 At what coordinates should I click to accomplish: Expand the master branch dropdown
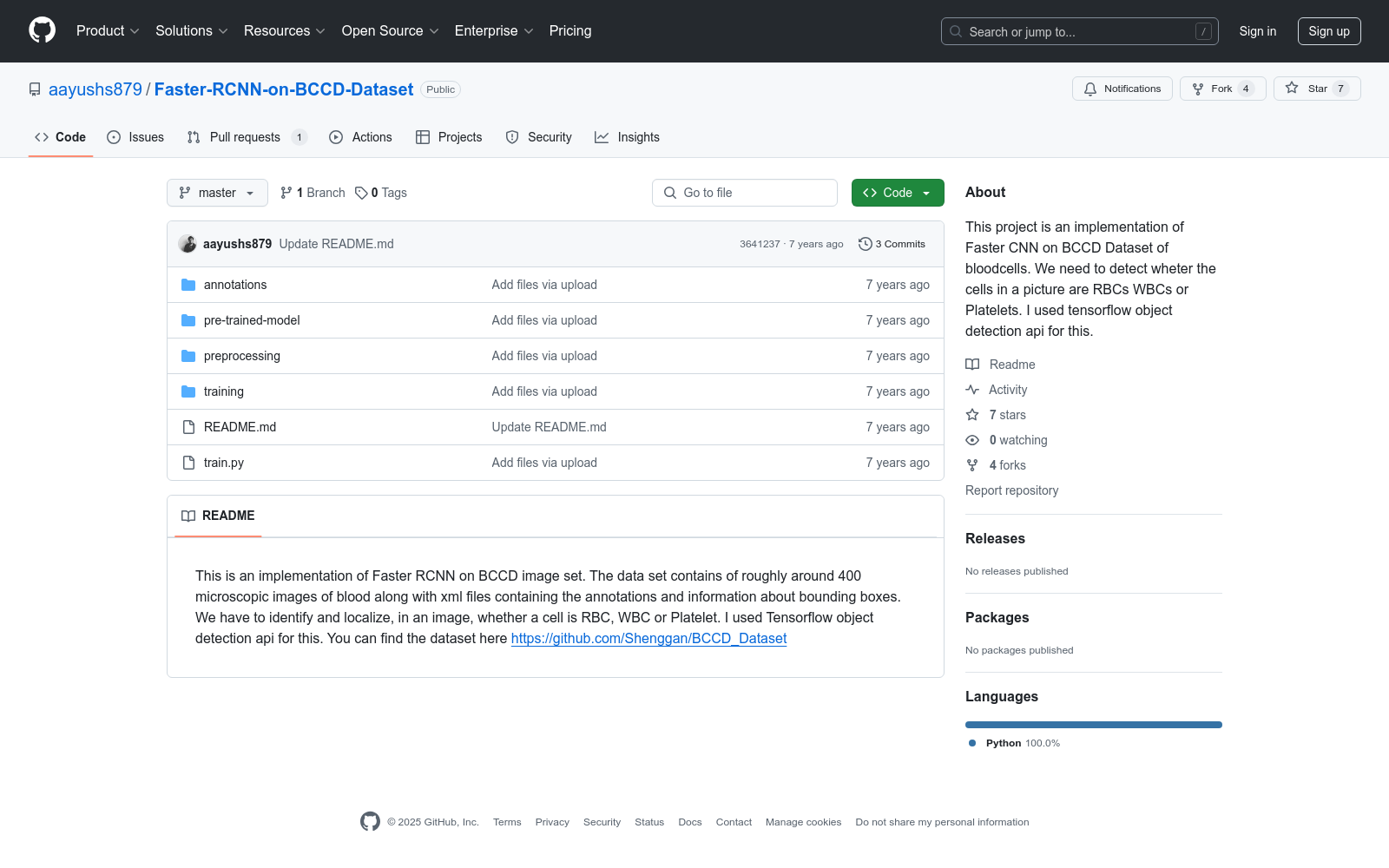click(x=217, y=193)
